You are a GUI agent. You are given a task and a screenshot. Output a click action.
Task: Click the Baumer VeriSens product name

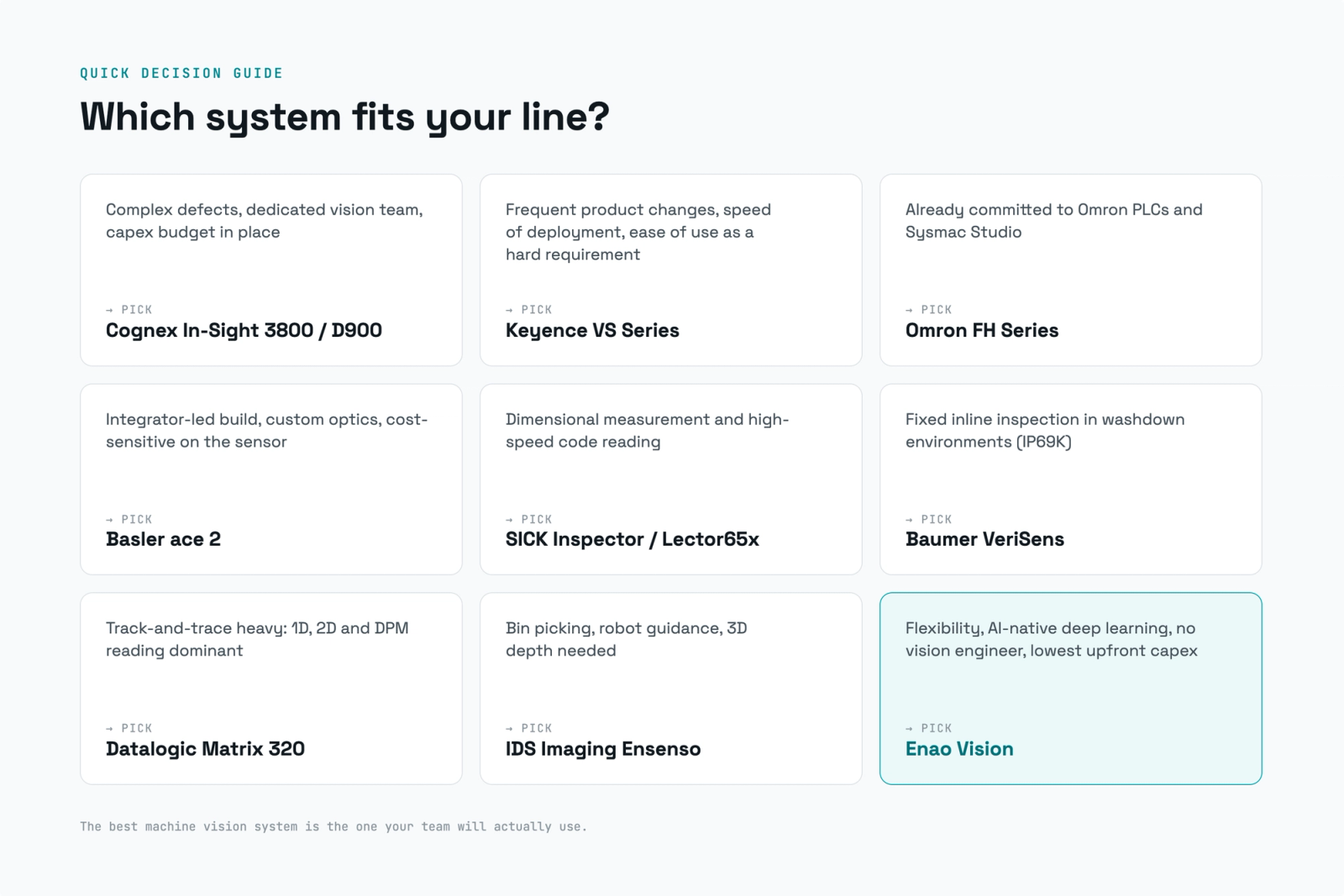(x=984, y=539)
